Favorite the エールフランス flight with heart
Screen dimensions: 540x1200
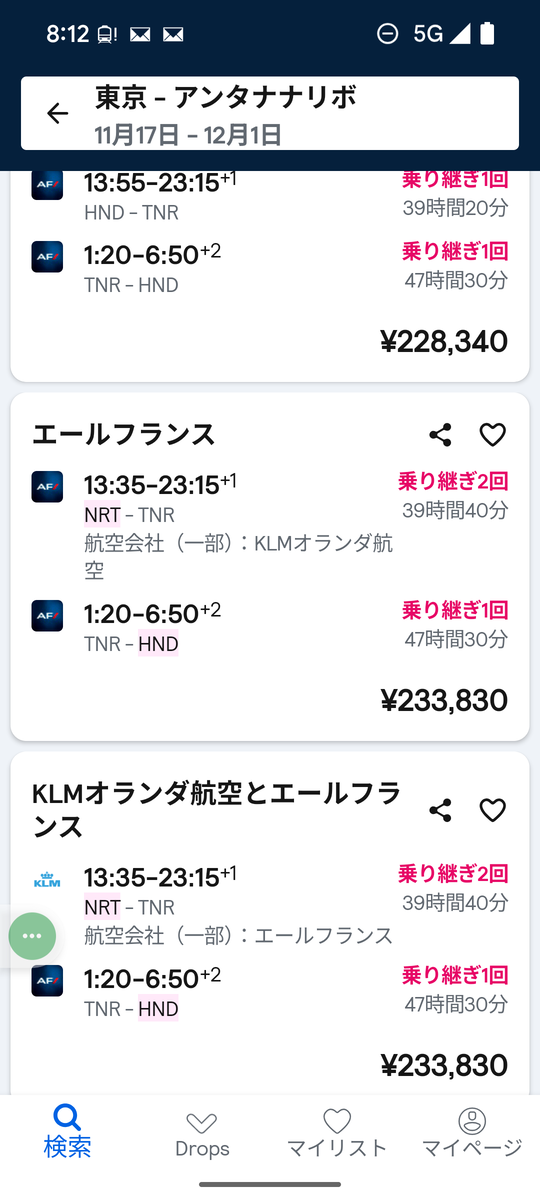[492, 435]
